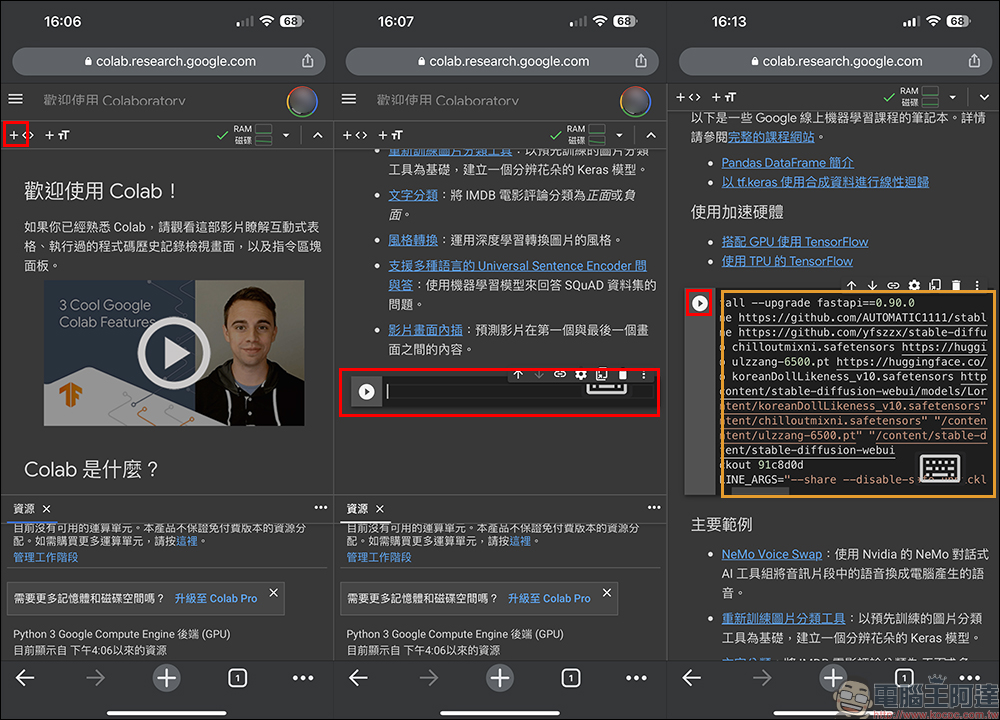Viewport: 1000px width, 720px height.
Task: Open Pandas DataFrame 簡介 link
Action: 788,163
